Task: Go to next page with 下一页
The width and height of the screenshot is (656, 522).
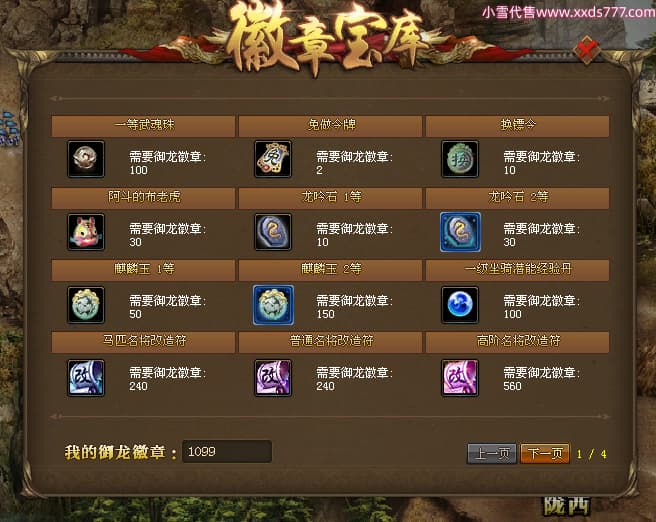Action: (x=545, y=453)
